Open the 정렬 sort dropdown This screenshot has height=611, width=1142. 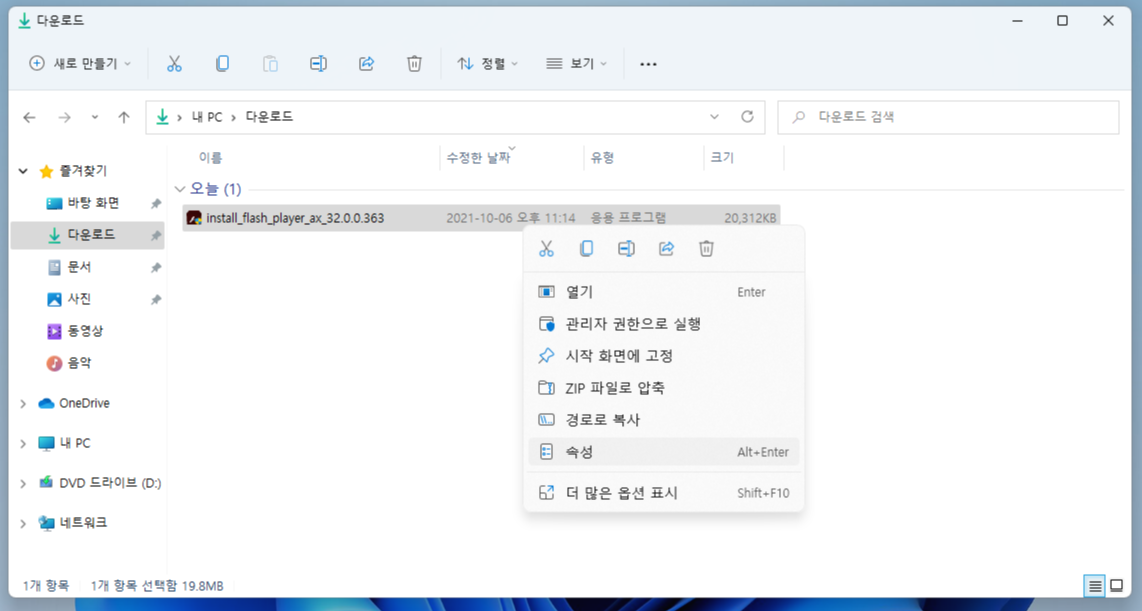coord(487,64)
